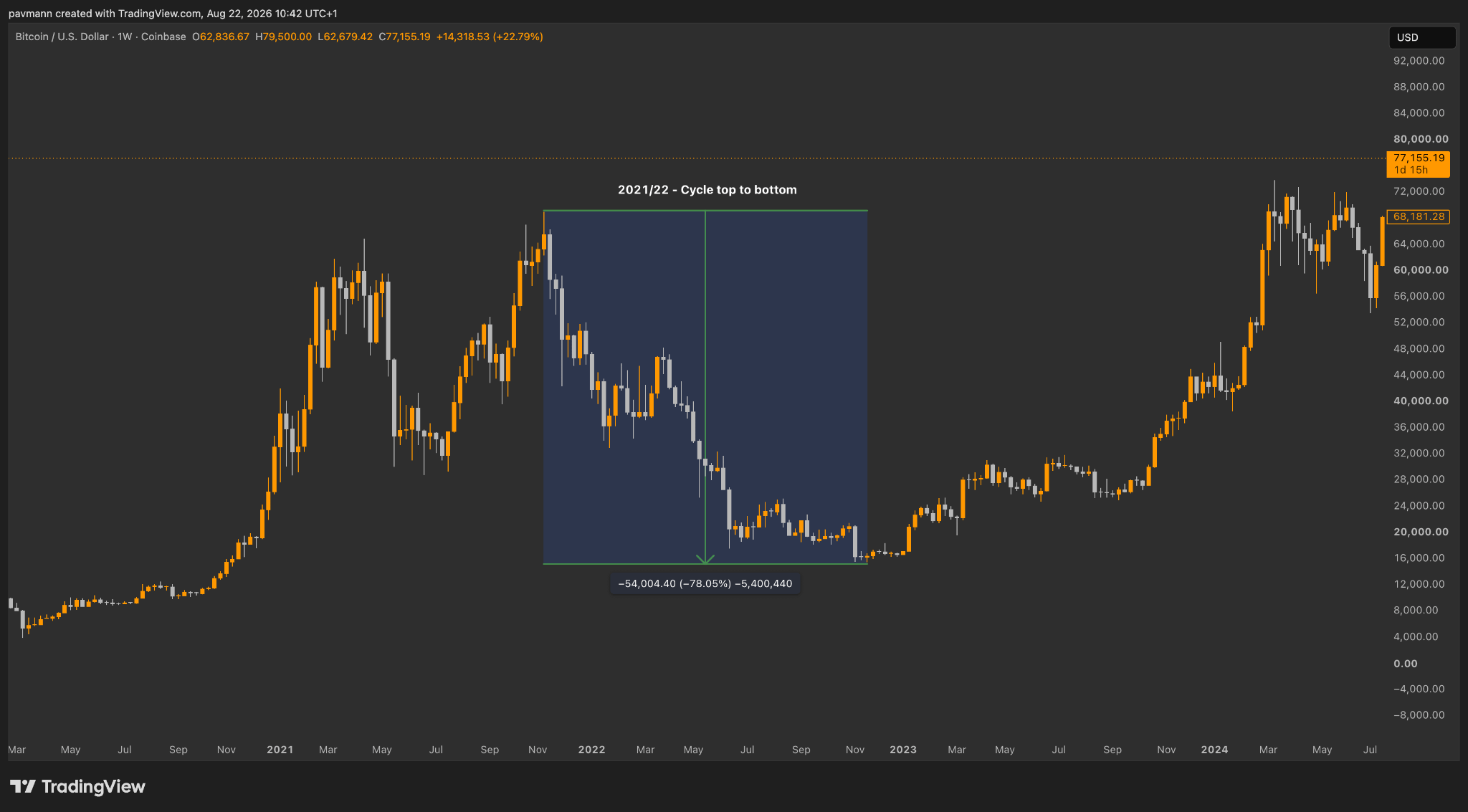Viewport: 1468px width, 812px height.
Task: Click the 2021/22 - Cycle top to bottom label
Action: (707, 190)
